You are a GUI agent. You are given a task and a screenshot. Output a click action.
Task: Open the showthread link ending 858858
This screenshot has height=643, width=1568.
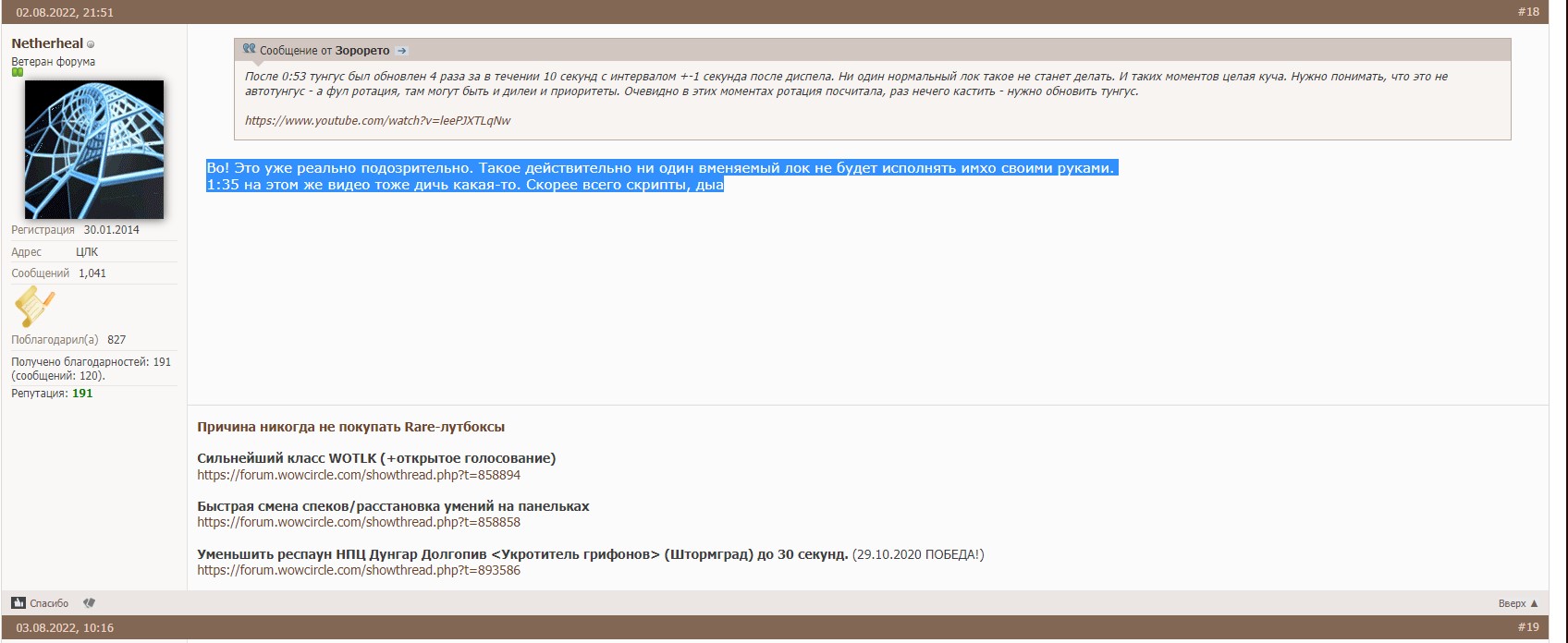tap(359, 522)
